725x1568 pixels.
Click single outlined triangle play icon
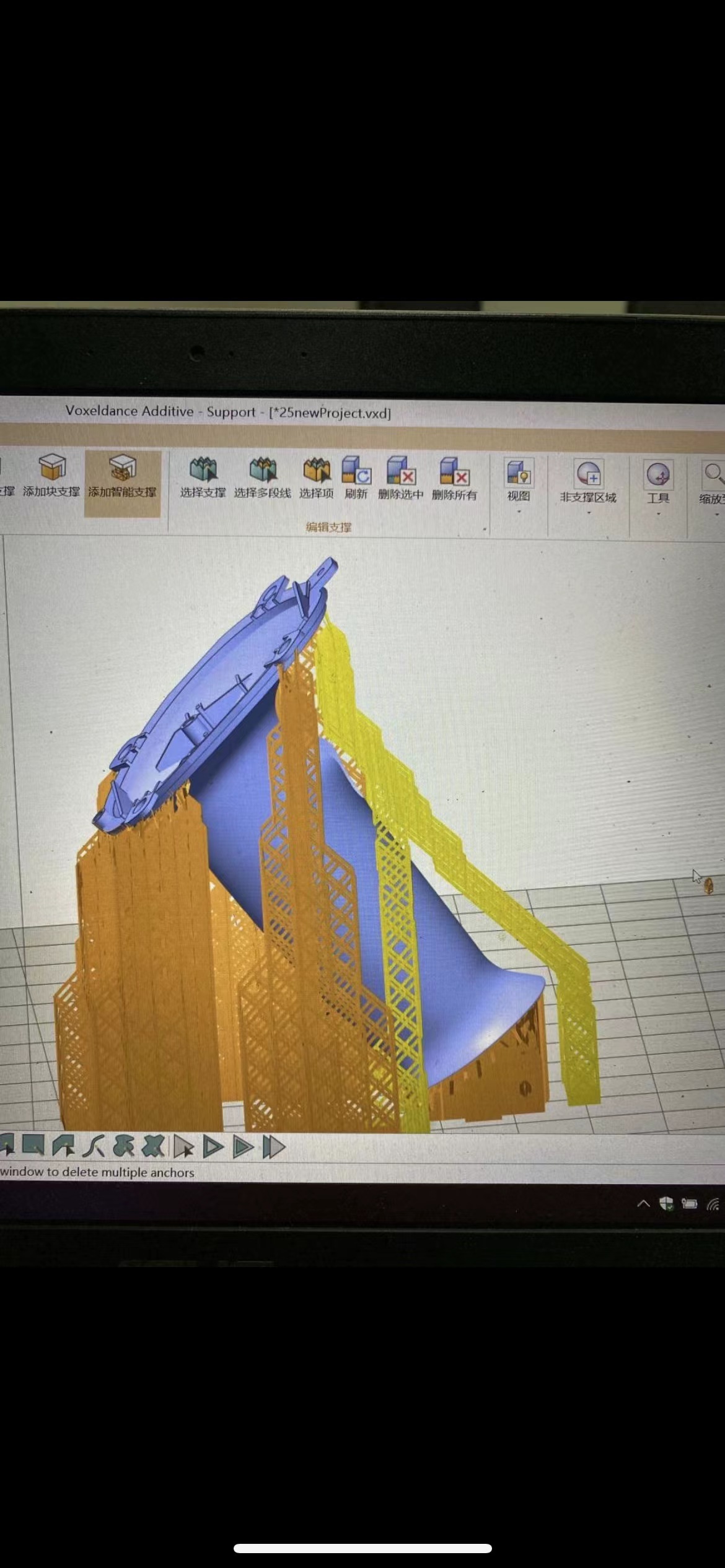213,1147
